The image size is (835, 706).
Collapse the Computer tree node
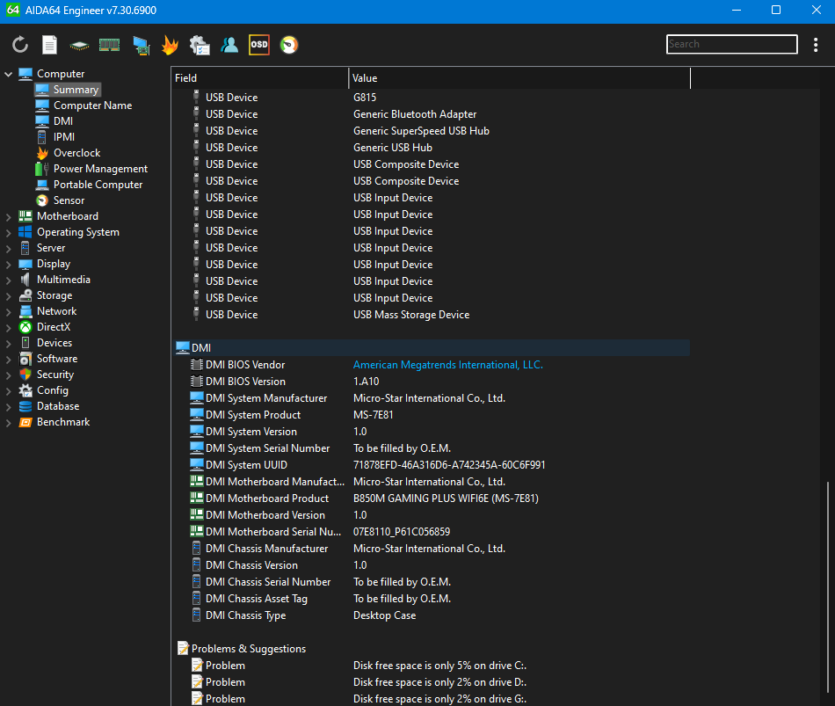tap(8, 74)
